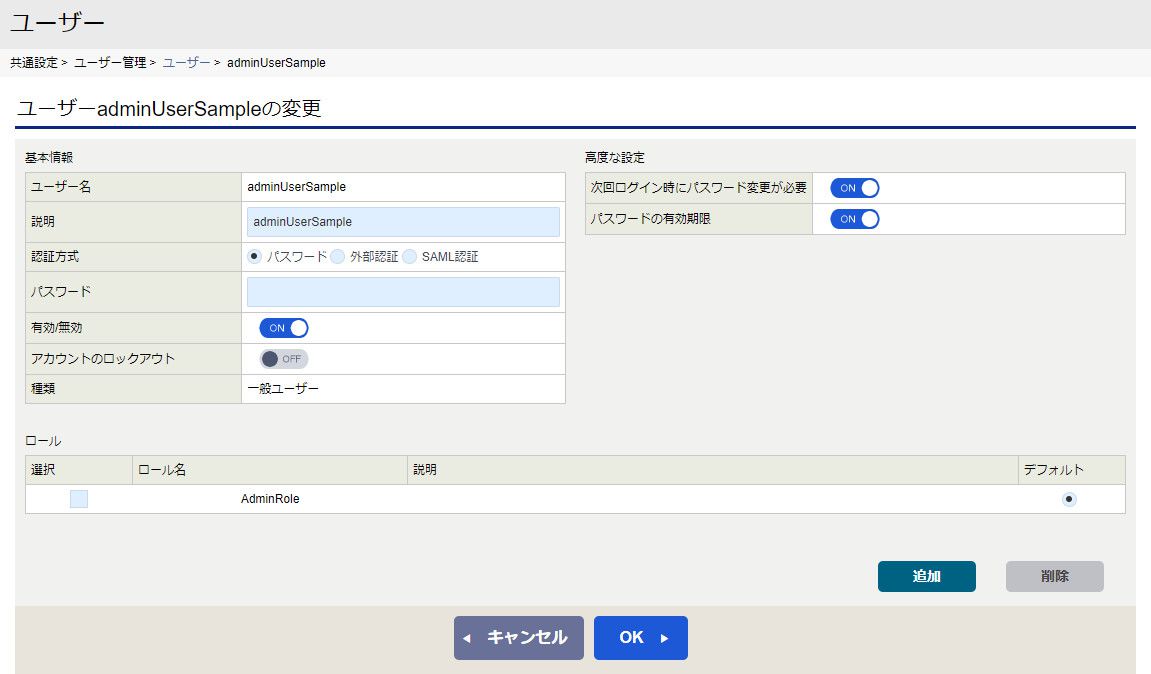
Task: Click the 一般ユーザー type value
Action: [283, 389]
